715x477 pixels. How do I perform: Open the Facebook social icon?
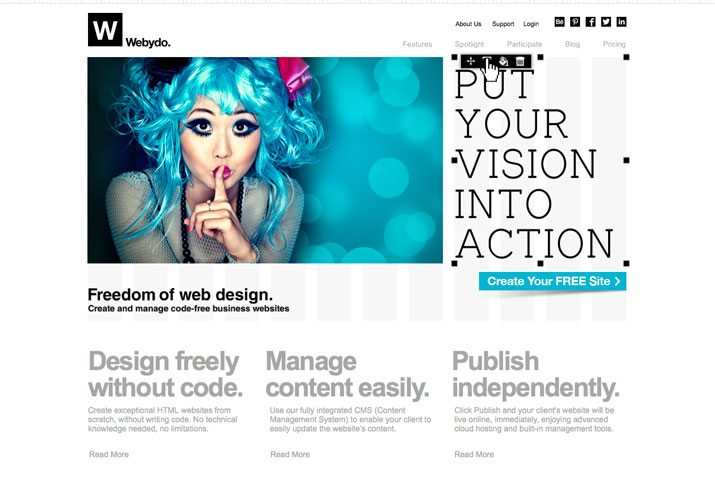(591, 21)
